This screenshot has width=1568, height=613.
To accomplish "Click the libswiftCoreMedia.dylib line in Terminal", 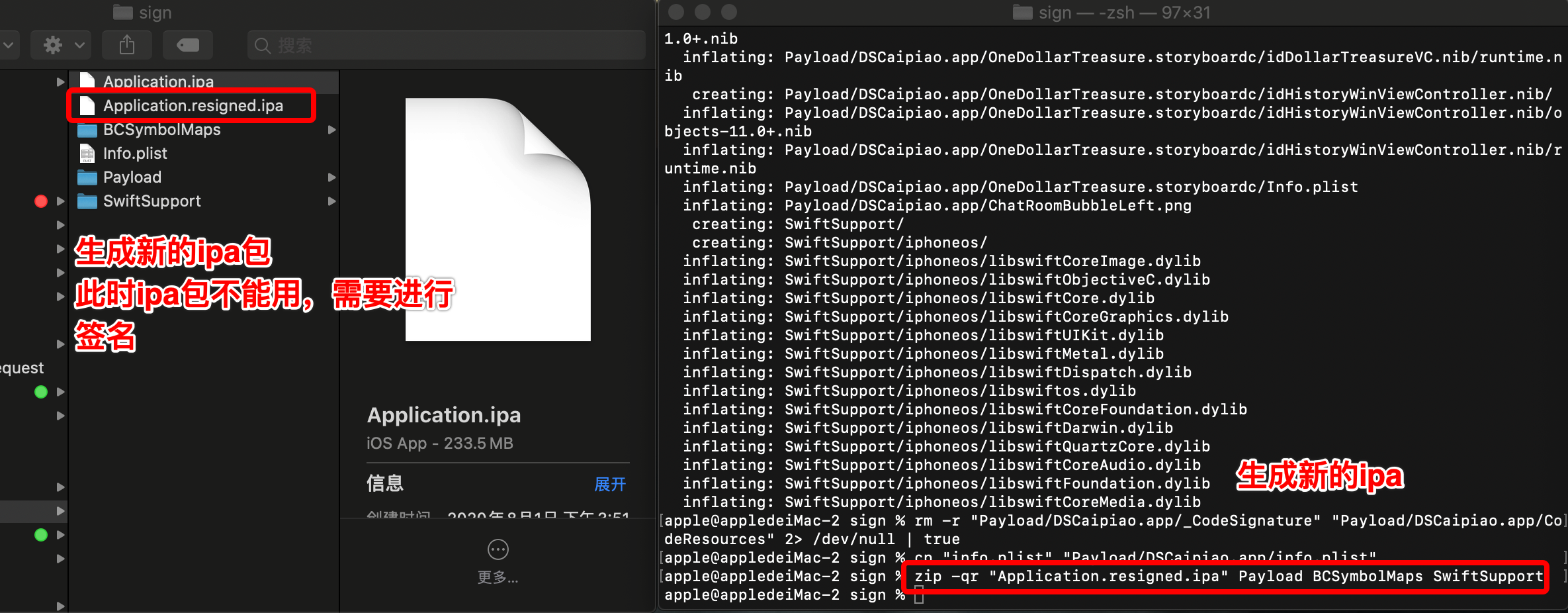I will coord(942,502).
